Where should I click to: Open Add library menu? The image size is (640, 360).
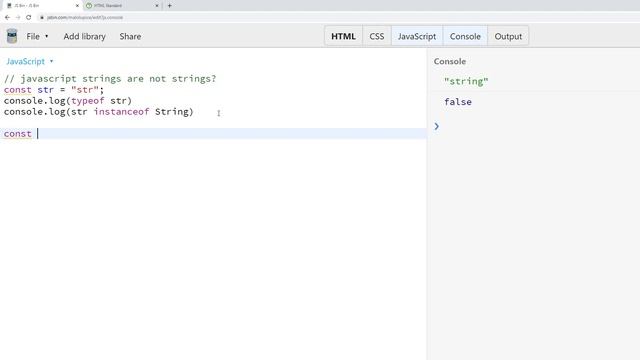point(84,36)
